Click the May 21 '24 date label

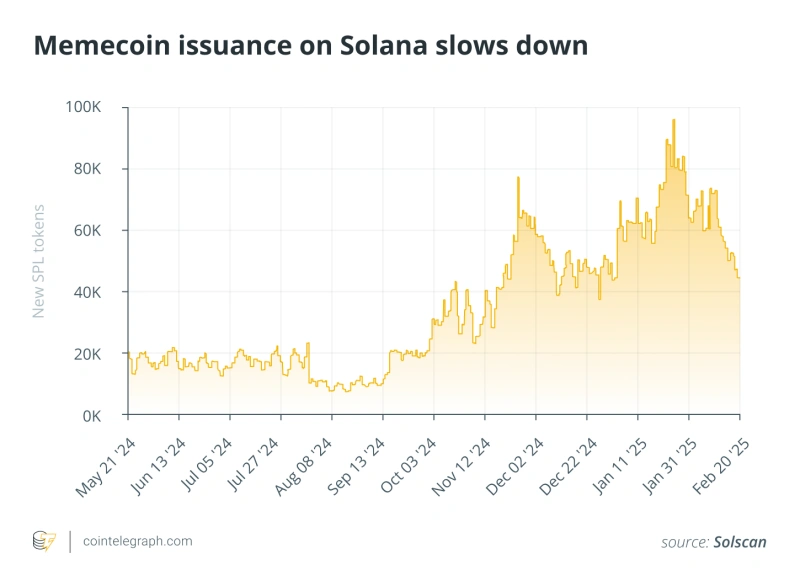tap(106, 467)
